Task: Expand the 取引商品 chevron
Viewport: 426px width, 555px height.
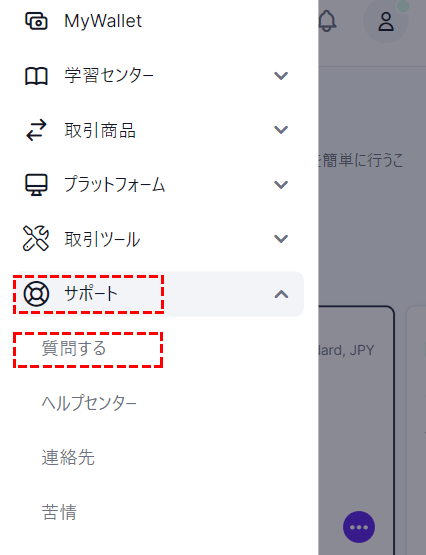Action: pos(281,130)
